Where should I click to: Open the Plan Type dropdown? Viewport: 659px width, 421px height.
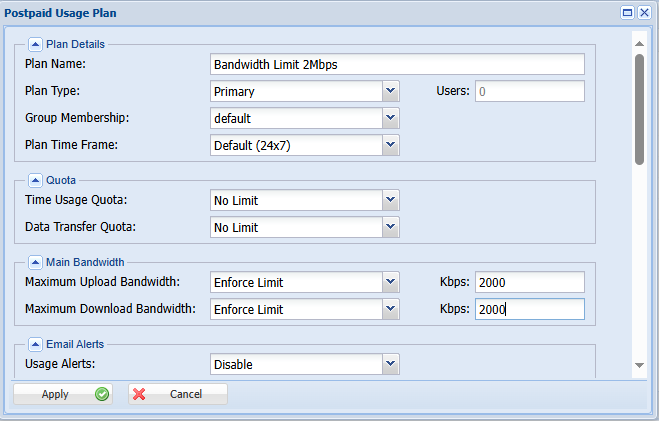point(391,91)
